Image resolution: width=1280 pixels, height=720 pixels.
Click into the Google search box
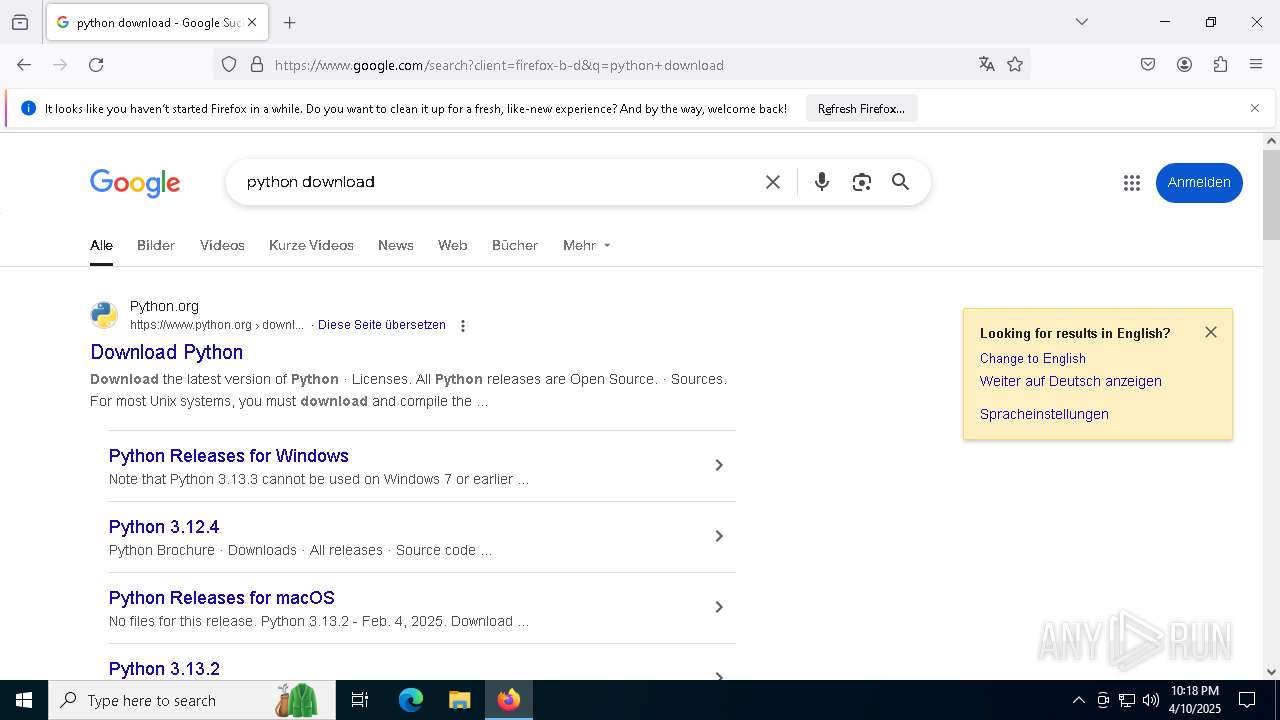pos(495,182)
